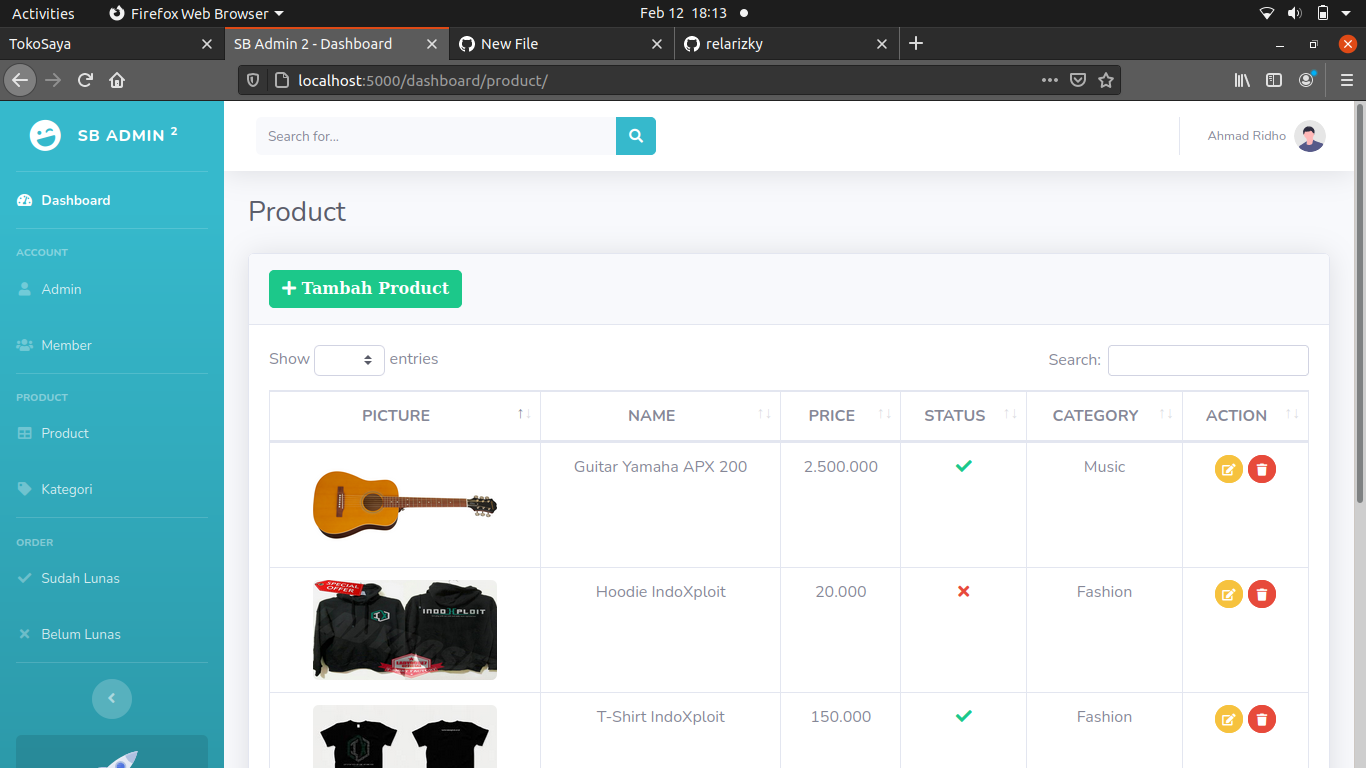Click the T-shirt product thumbnail
Image resolution: width=1366 pixels, height=768 pixels.
(x=405, y=736)
